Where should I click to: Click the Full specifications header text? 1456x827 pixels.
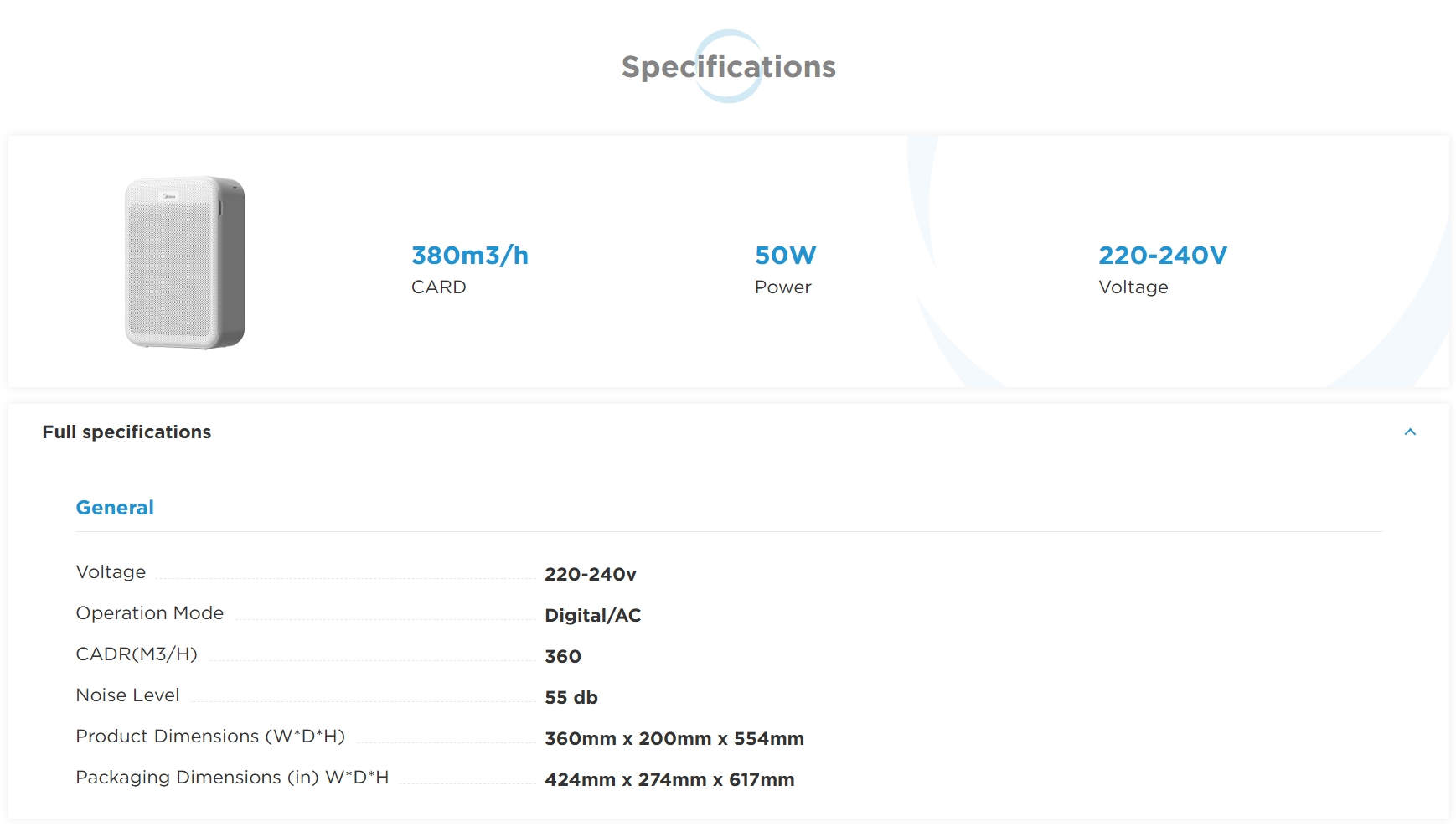click(126, 432)
